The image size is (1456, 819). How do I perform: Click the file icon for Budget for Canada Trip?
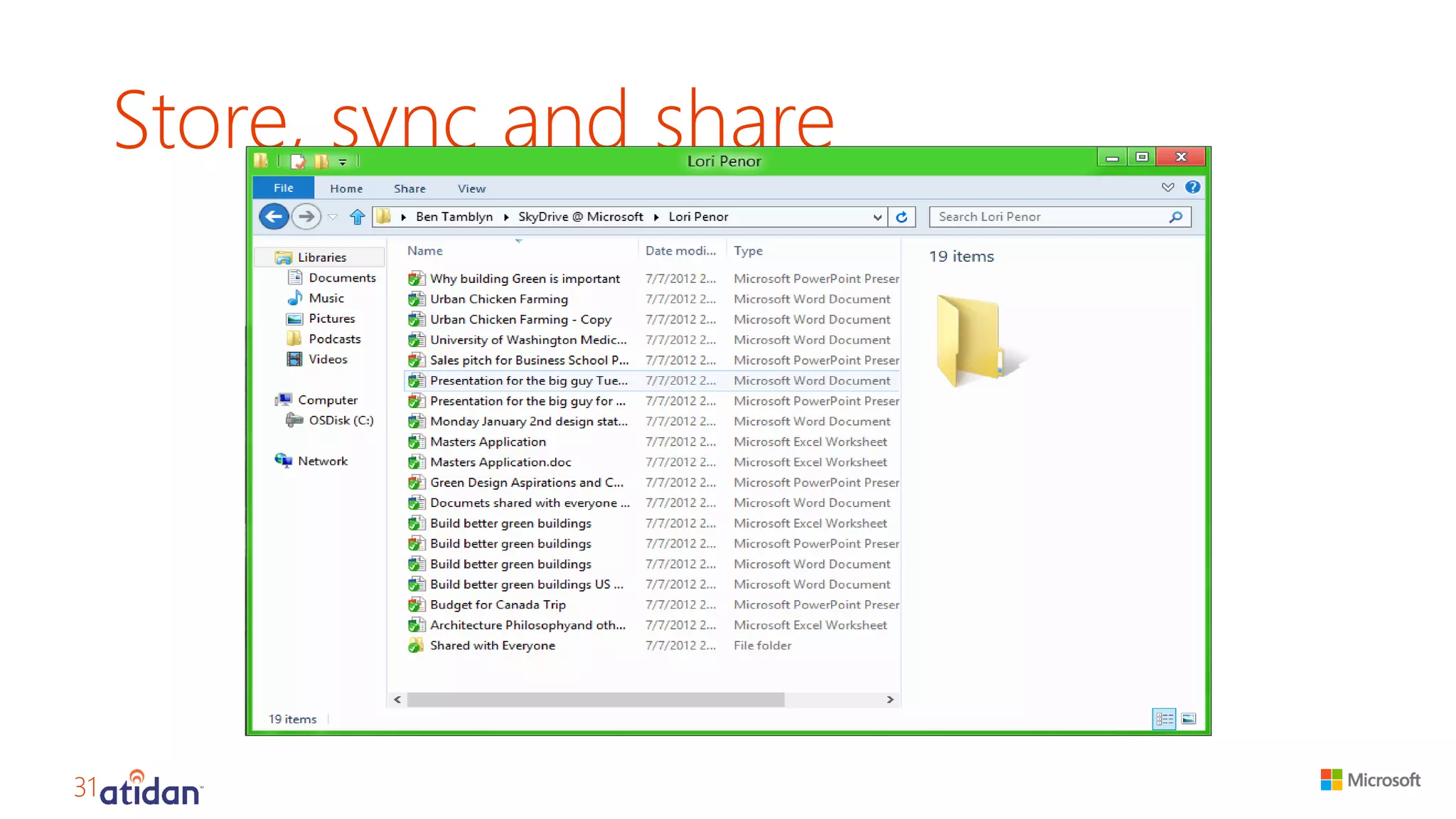(417, 605)
